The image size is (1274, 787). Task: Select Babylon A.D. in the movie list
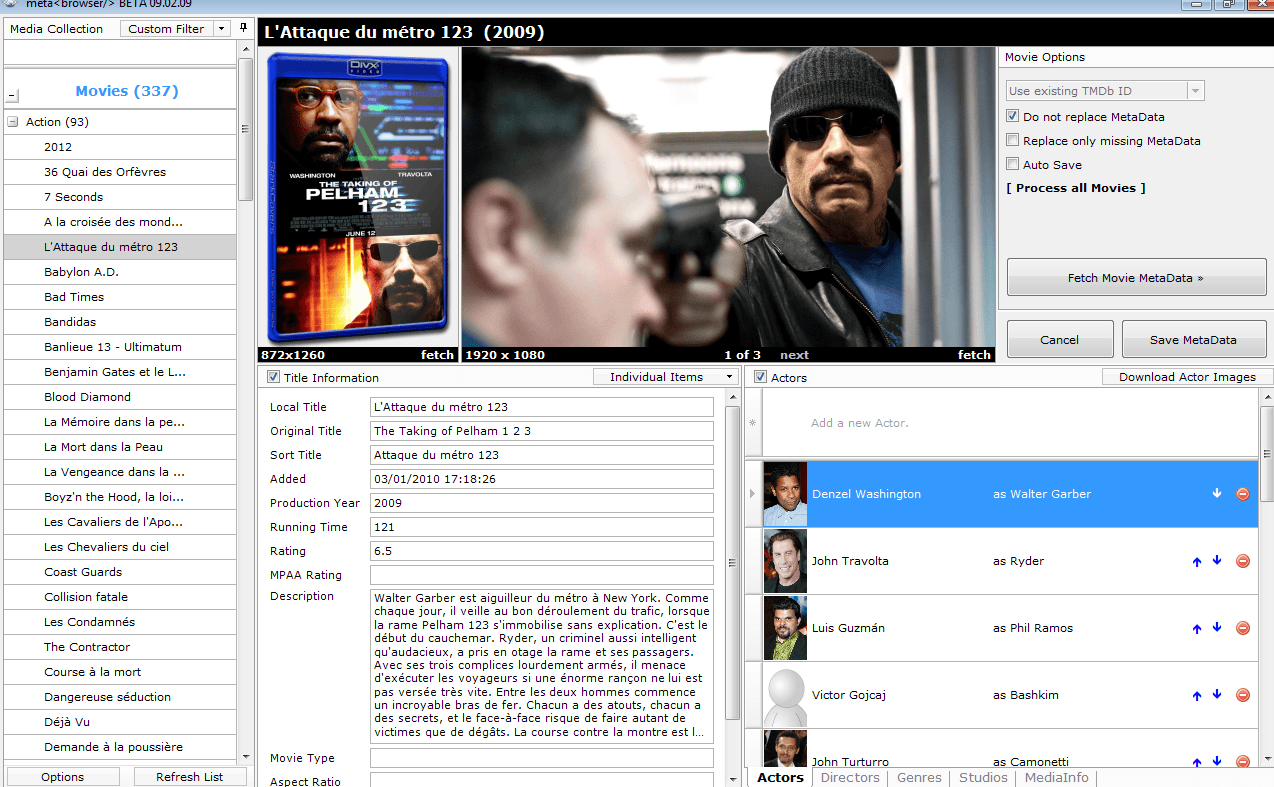click(x=120, y=272)
